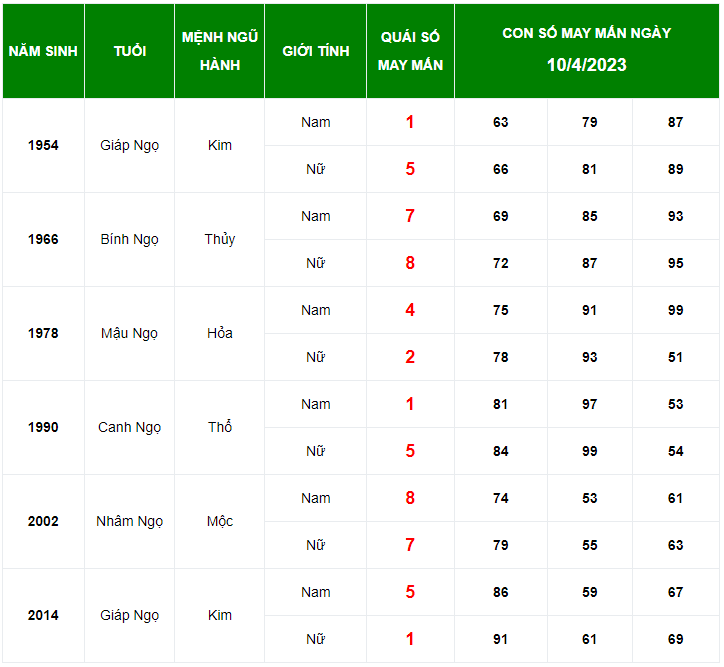The width and height of the screenshot is (724, 667).
Task: Select lucky number 66
Action: 501,169
